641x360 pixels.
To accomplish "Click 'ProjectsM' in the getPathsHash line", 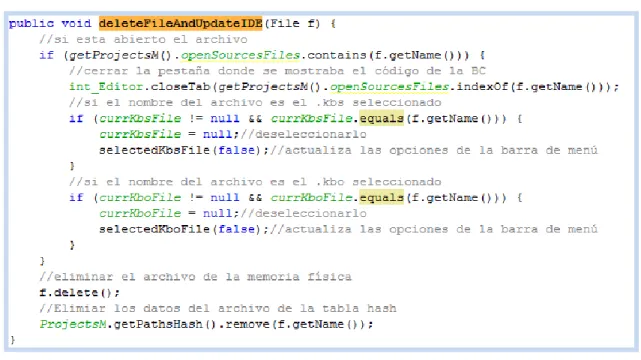I will point(73,324).
